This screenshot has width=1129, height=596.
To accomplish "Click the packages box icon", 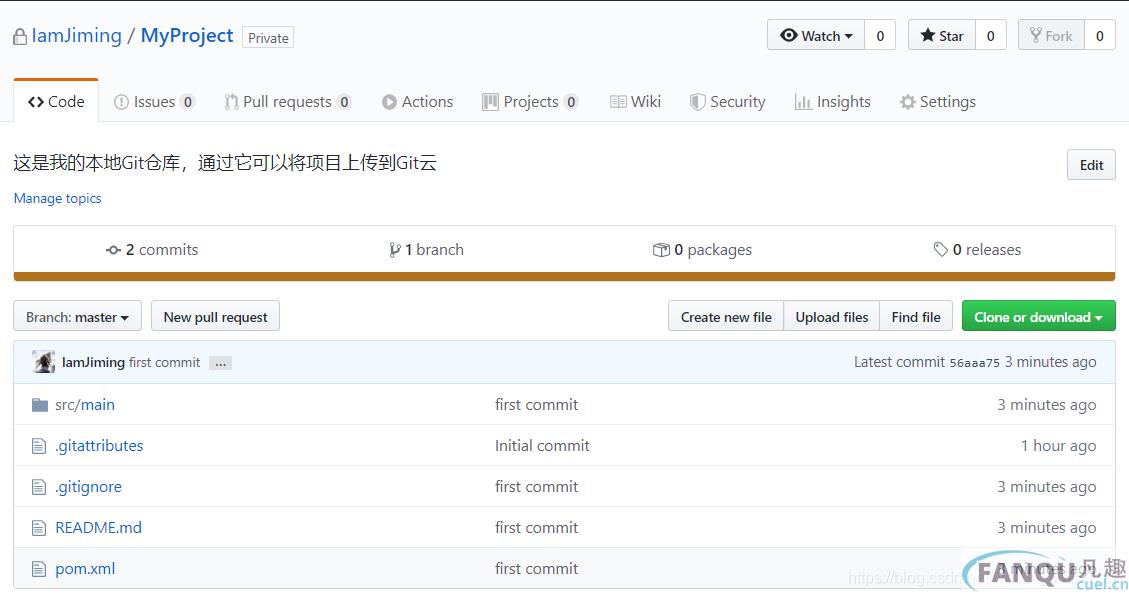I will tap(661, 250).
